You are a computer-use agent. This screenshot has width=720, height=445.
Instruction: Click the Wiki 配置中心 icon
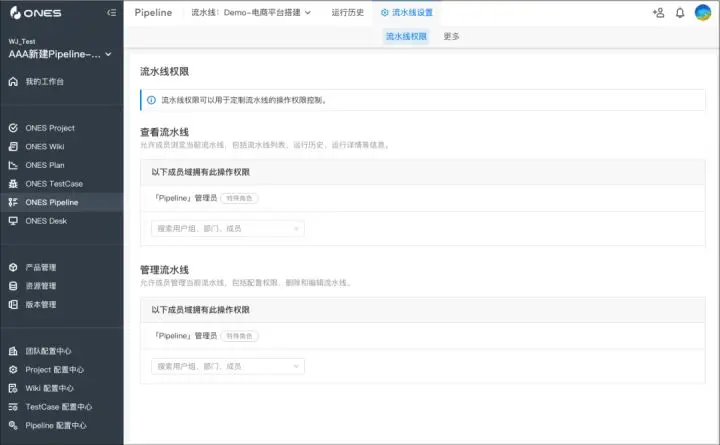tap(13, 389)
